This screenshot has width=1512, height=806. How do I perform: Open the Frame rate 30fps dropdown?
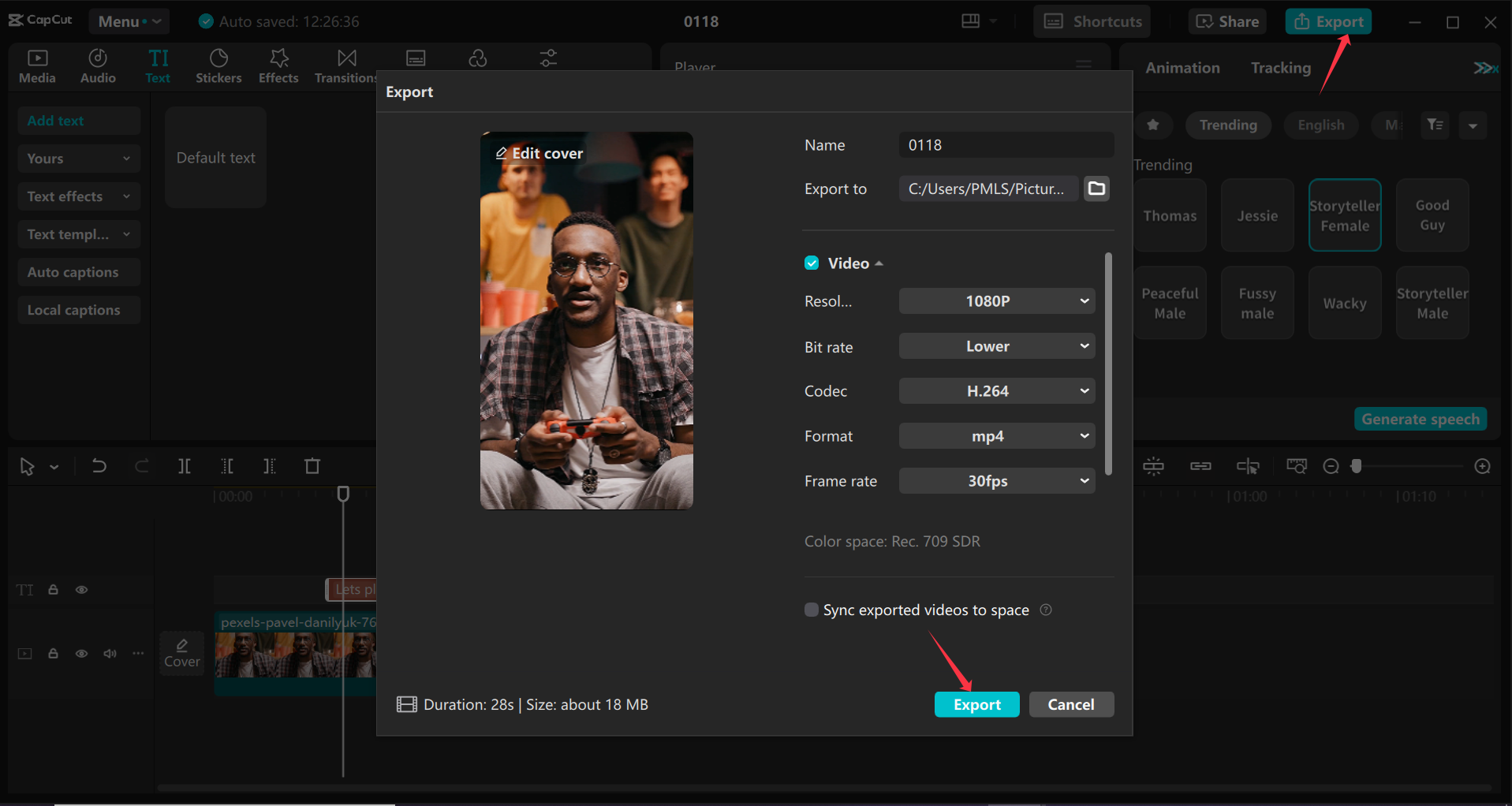[x=996, y=481]
